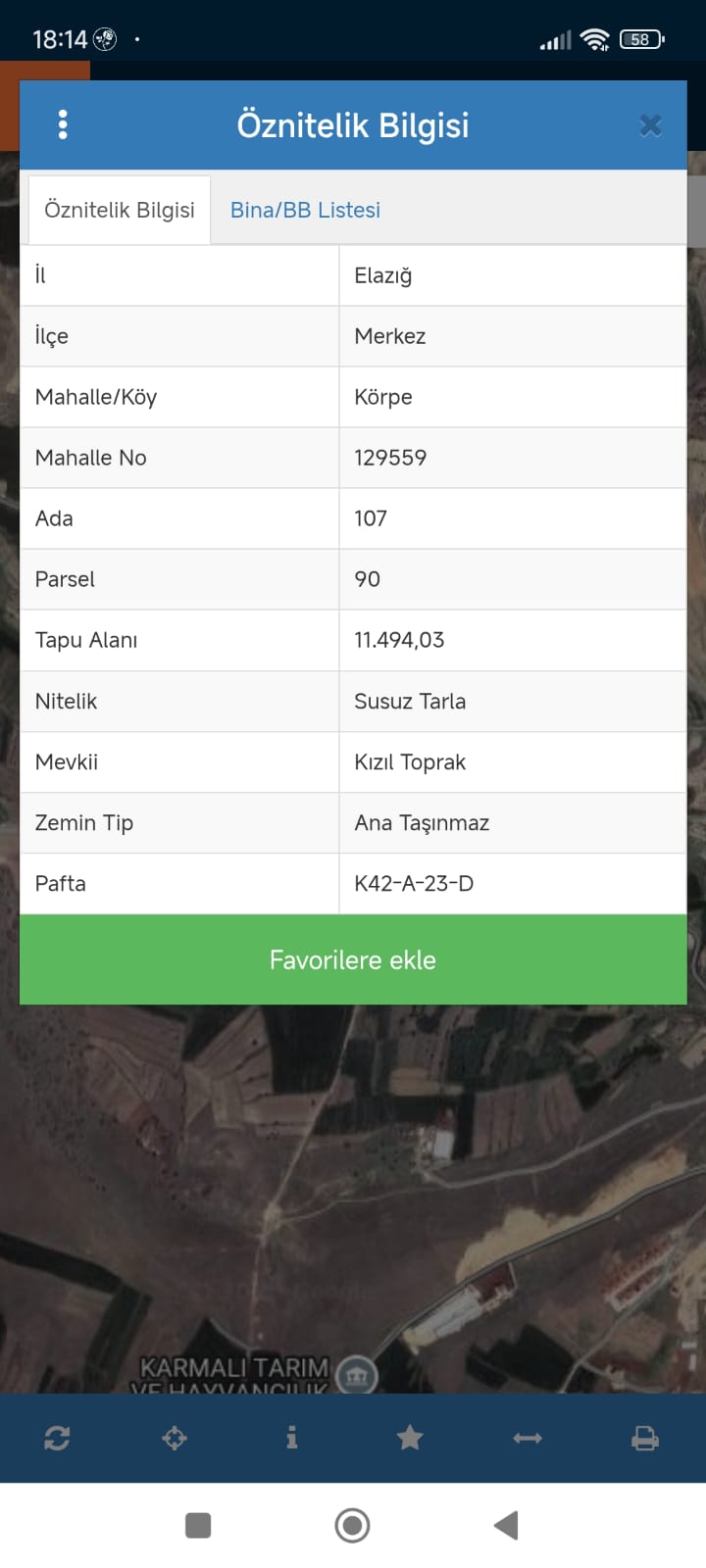The width and height of the screenshot is (706, 1568).
Task: Open the three-dot options menu
Action: click(63, 124)
